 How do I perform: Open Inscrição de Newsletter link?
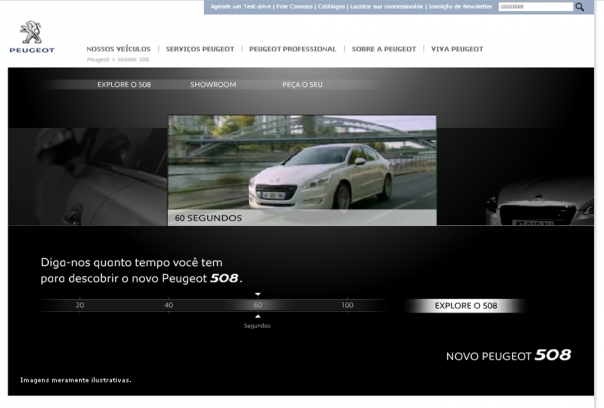460,7
